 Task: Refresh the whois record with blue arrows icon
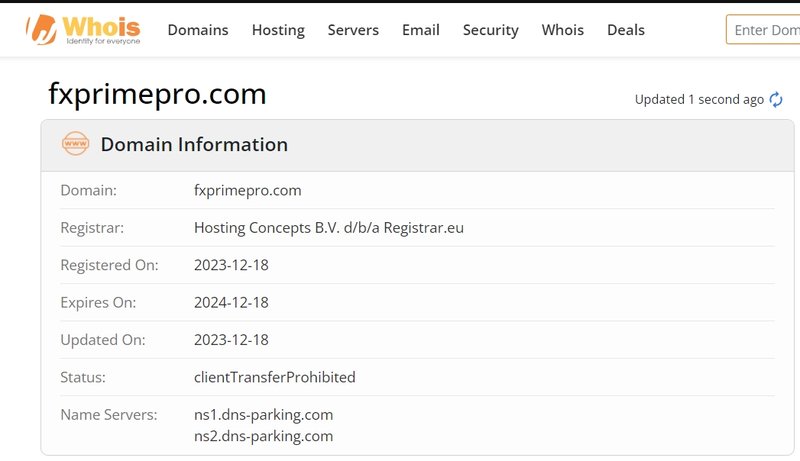[x=776, y=99]
